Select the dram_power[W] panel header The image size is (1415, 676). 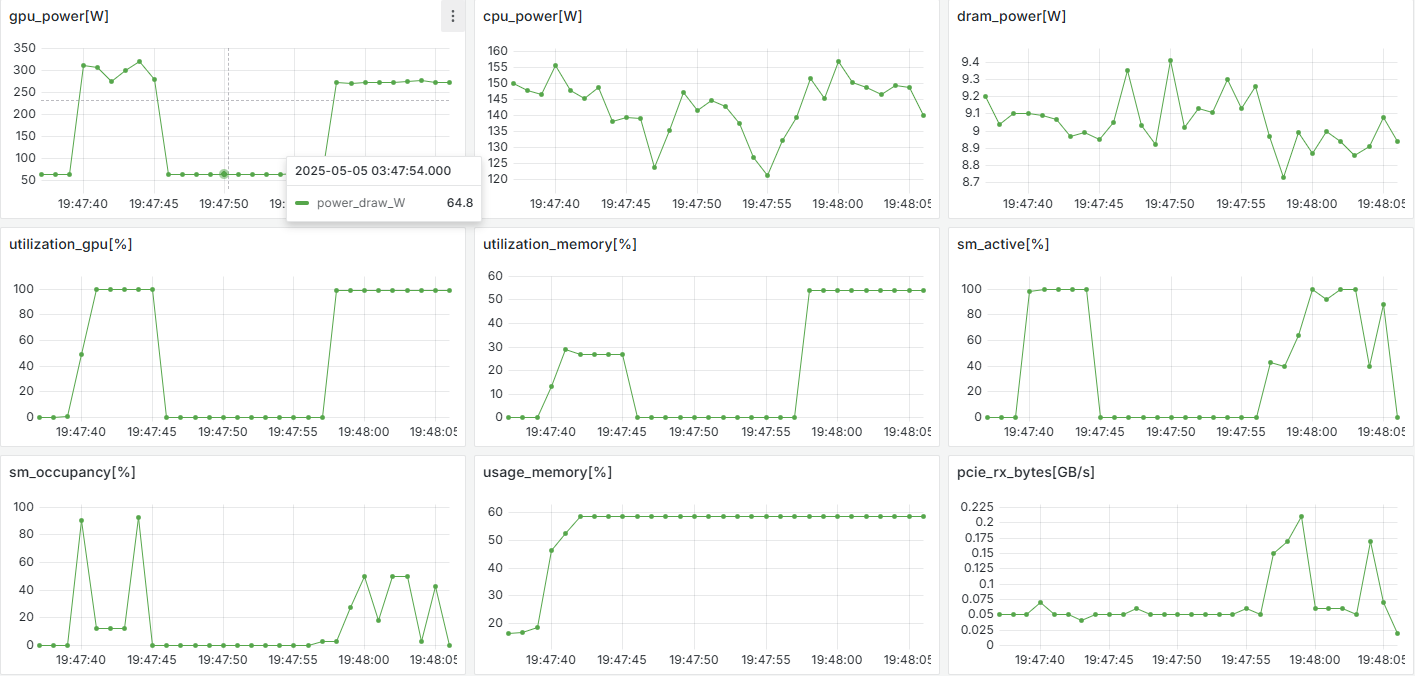coord(1011,16)
